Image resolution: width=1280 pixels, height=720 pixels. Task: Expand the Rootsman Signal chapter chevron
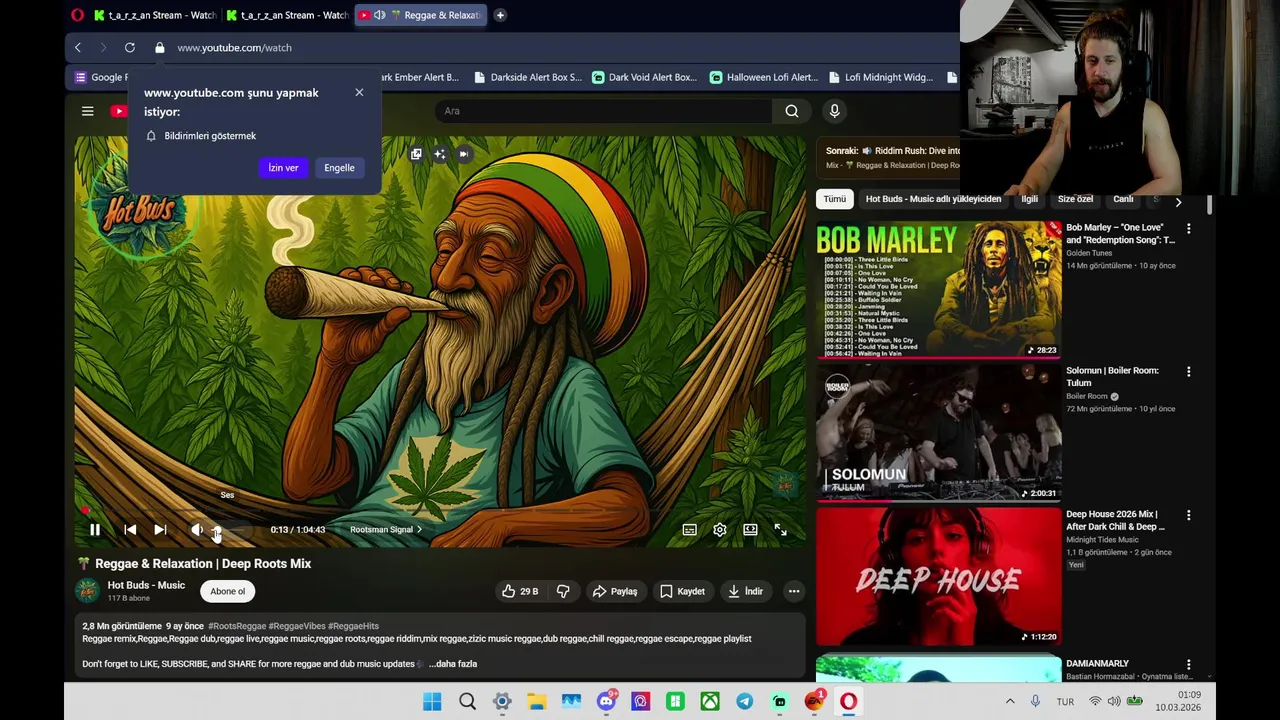pyautogui.click(x=419, y=530)
